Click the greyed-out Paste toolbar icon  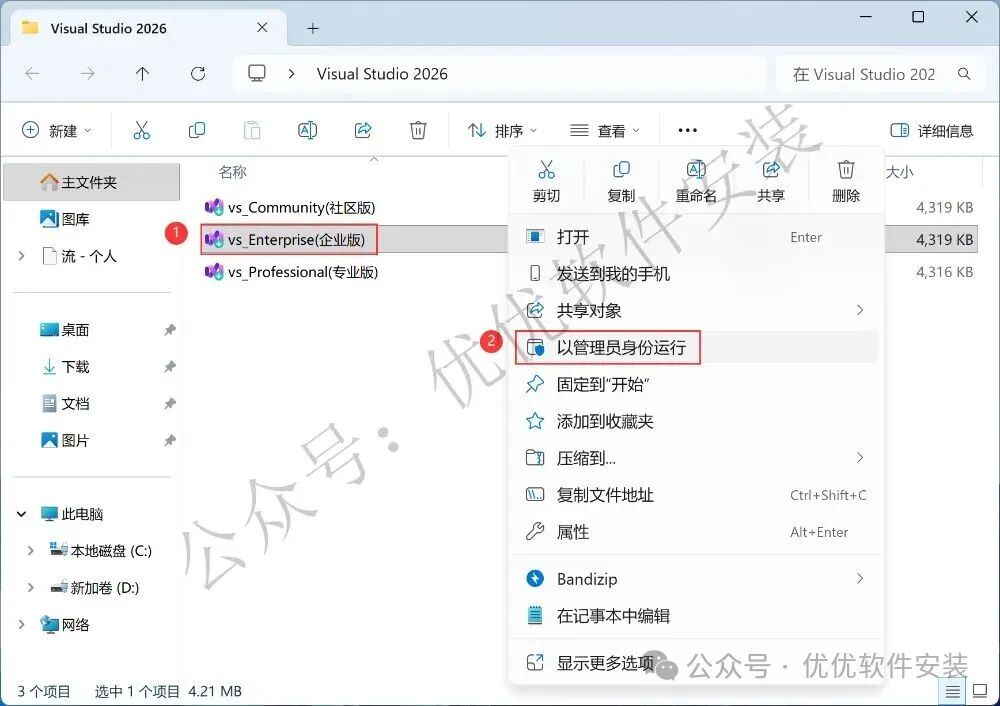pos(252,131)
